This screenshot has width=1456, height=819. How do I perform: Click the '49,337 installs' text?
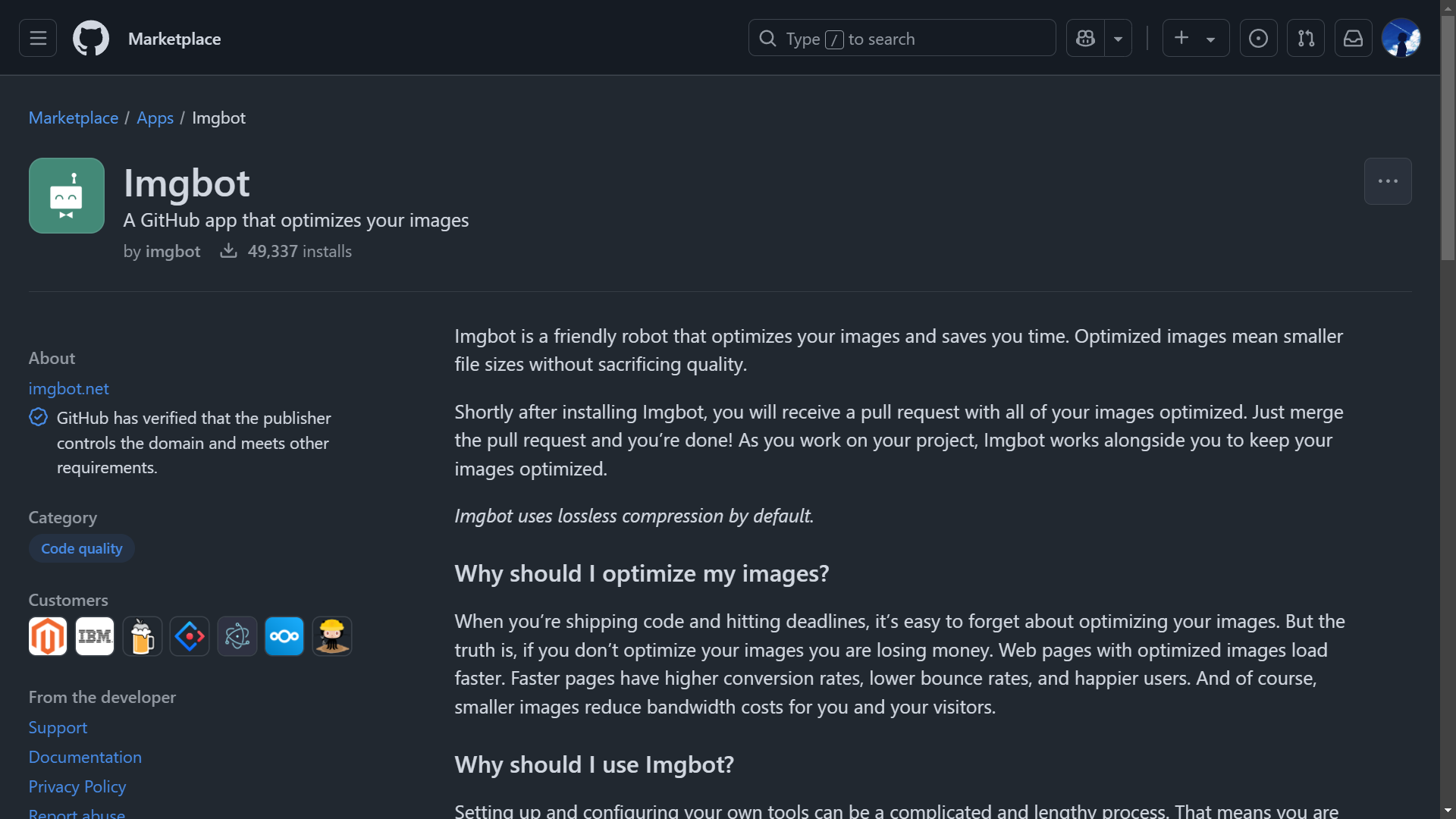pyautogui.click(x=300, y=251)
